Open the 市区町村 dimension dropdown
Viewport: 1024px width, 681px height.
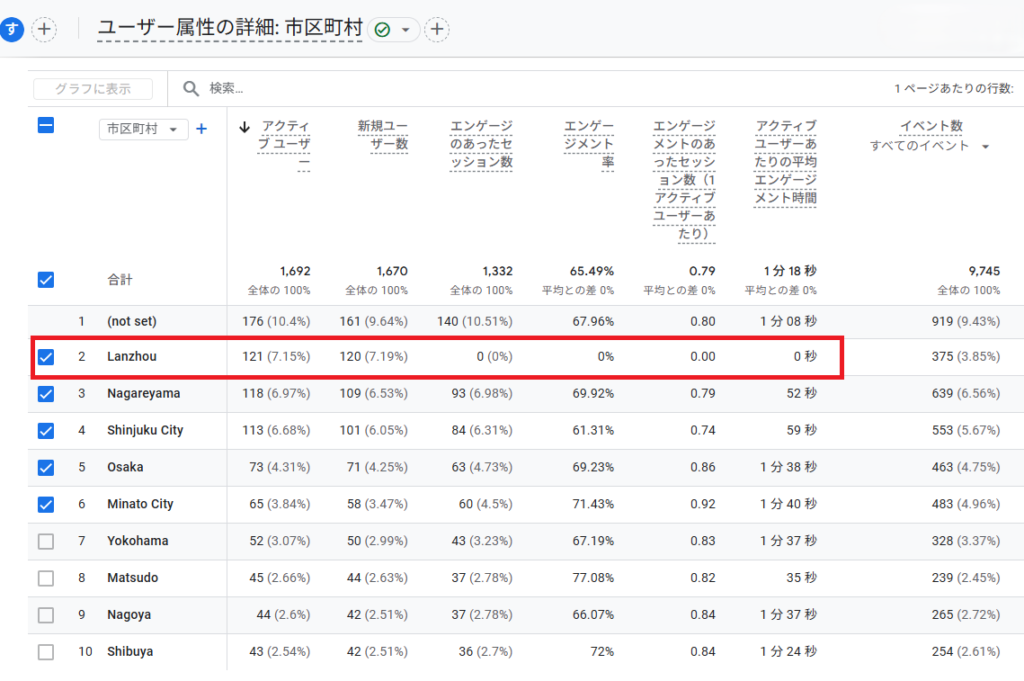pos(144,129)
